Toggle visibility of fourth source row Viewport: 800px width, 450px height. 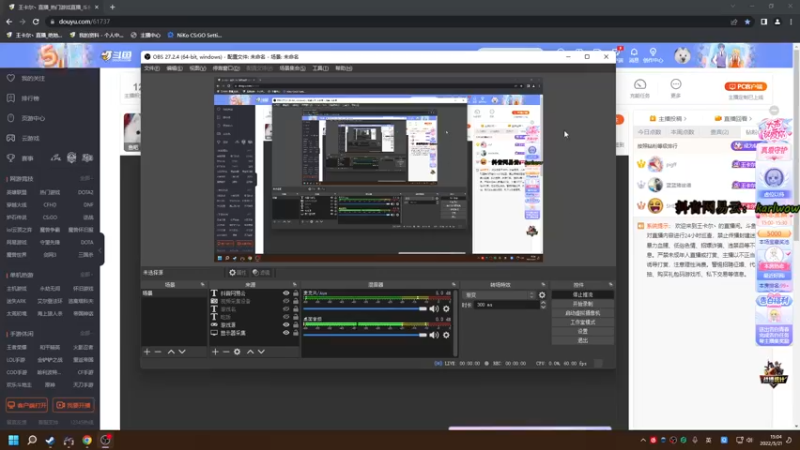click(286, 317)
